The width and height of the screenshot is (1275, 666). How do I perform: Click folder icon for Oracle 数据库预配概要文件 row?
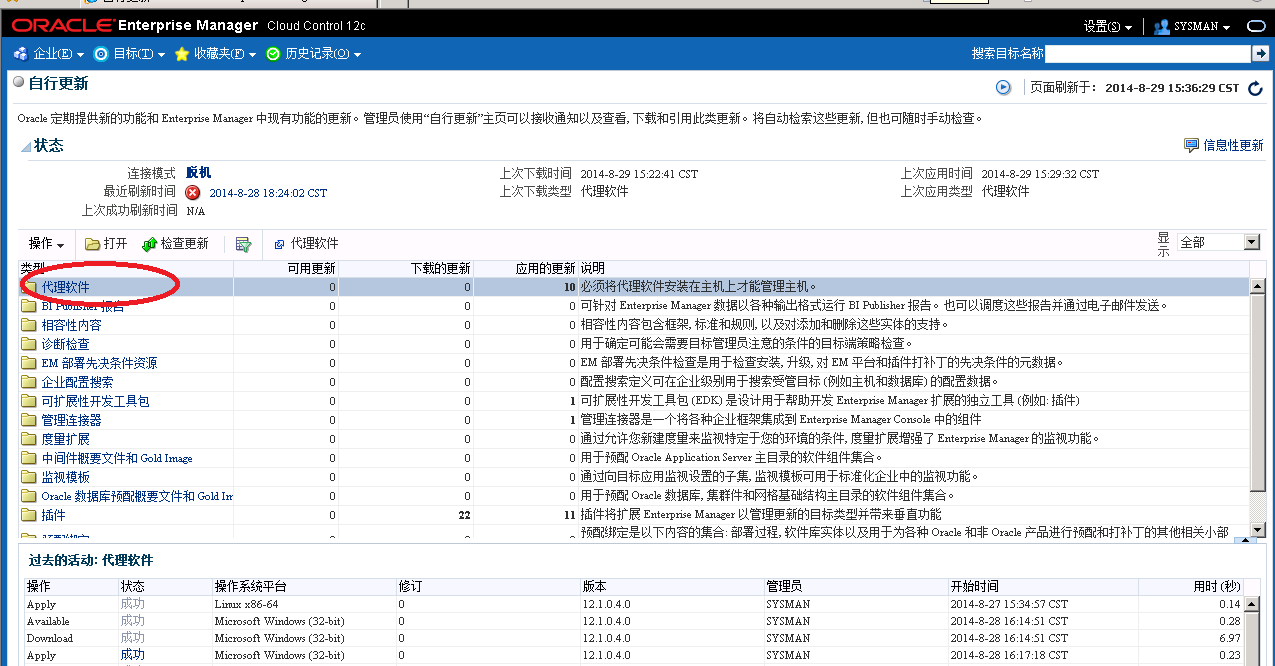click(30, 496)
